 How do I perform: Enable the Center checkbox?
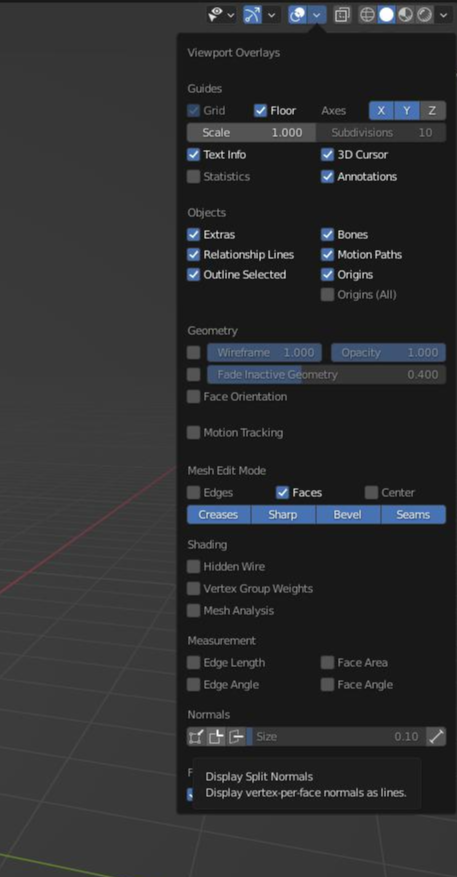pyautogui.click(x=371, y=493)
